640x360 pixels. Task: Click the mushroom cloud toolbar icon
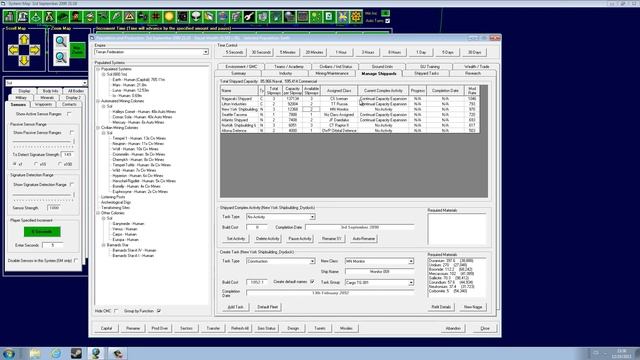tap(196, 17)
